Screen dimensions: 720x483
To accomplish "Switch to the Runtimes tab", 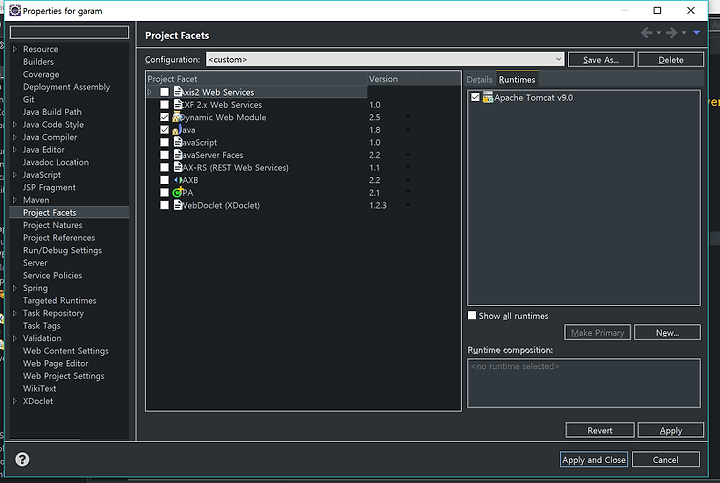I will pyautogui.click(x=517, y=79).
